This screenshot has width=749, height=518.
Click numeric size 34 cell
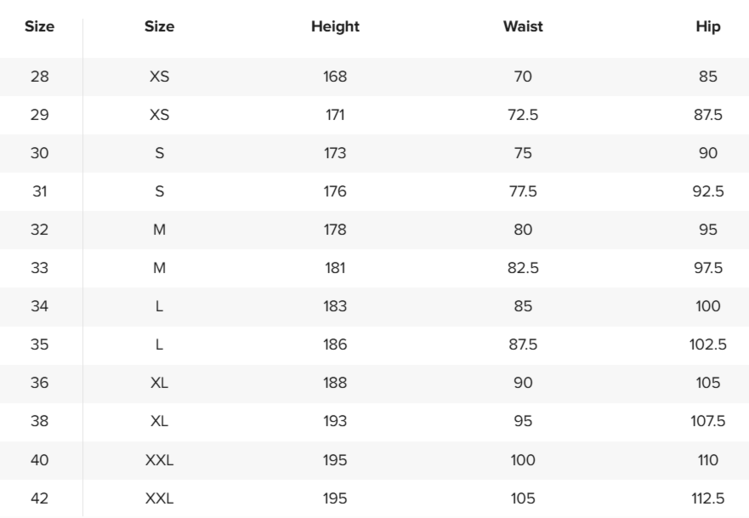pos(40,306)
